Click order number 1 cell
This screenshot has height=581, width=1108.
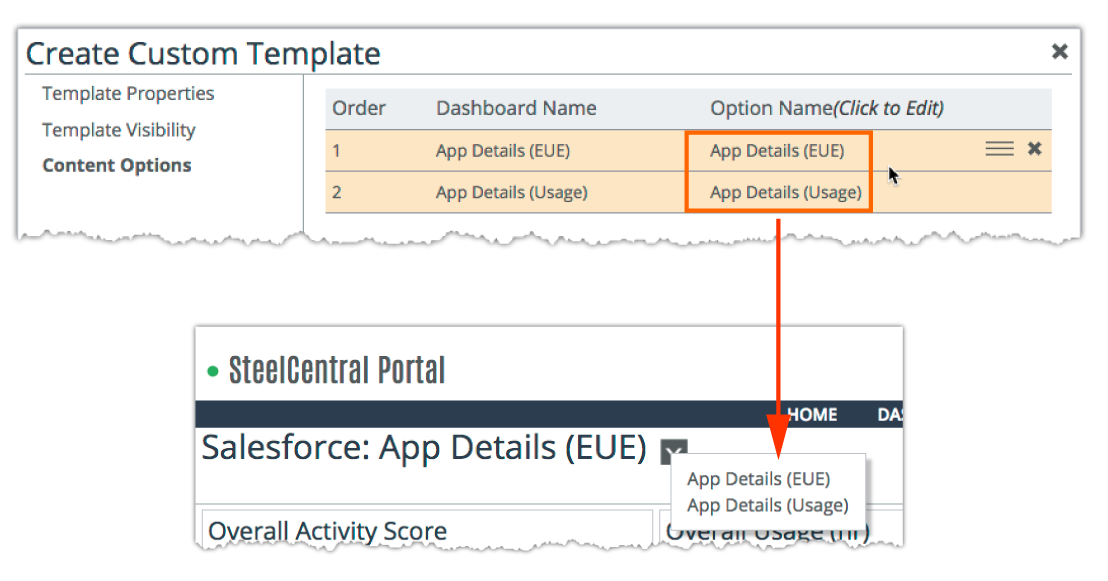tap(336, 151)
